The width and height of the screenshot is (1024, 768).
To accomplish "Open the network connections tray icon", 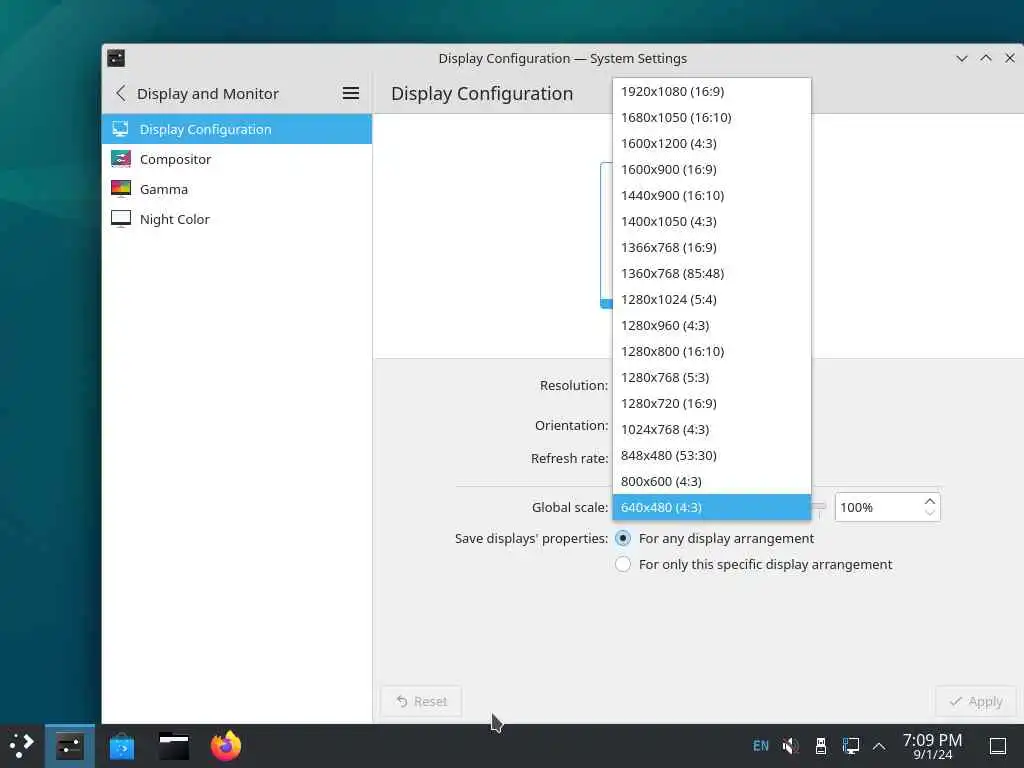I will pos(850,746).
